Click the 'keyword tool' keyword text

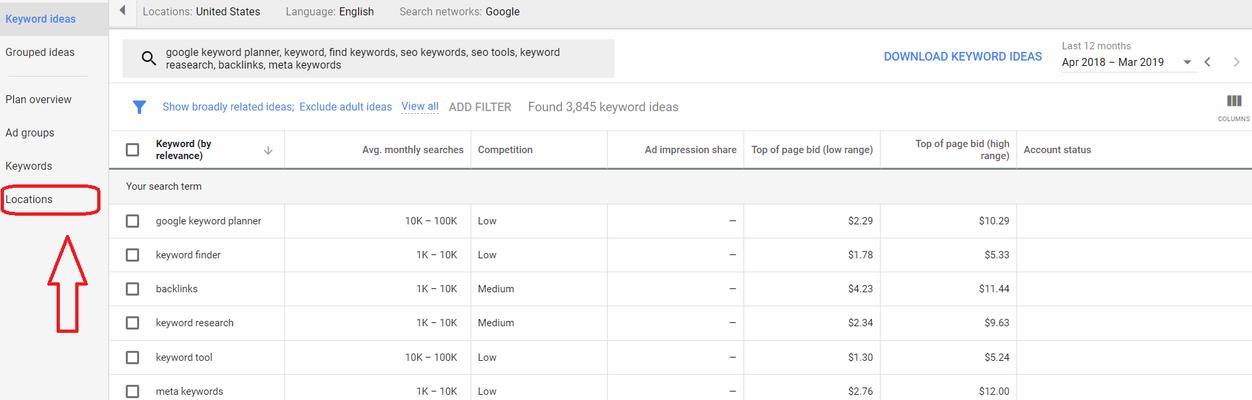pyautogui.click(x=184, y=357)
